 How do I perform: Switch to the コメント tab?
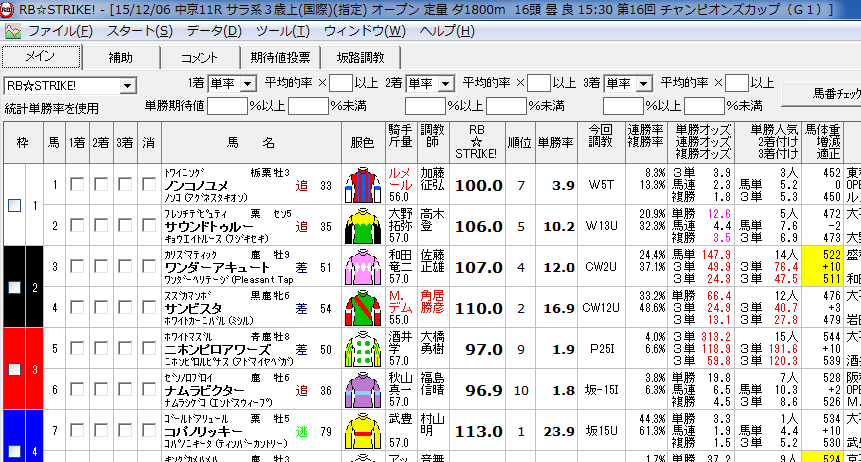[199, 58]
